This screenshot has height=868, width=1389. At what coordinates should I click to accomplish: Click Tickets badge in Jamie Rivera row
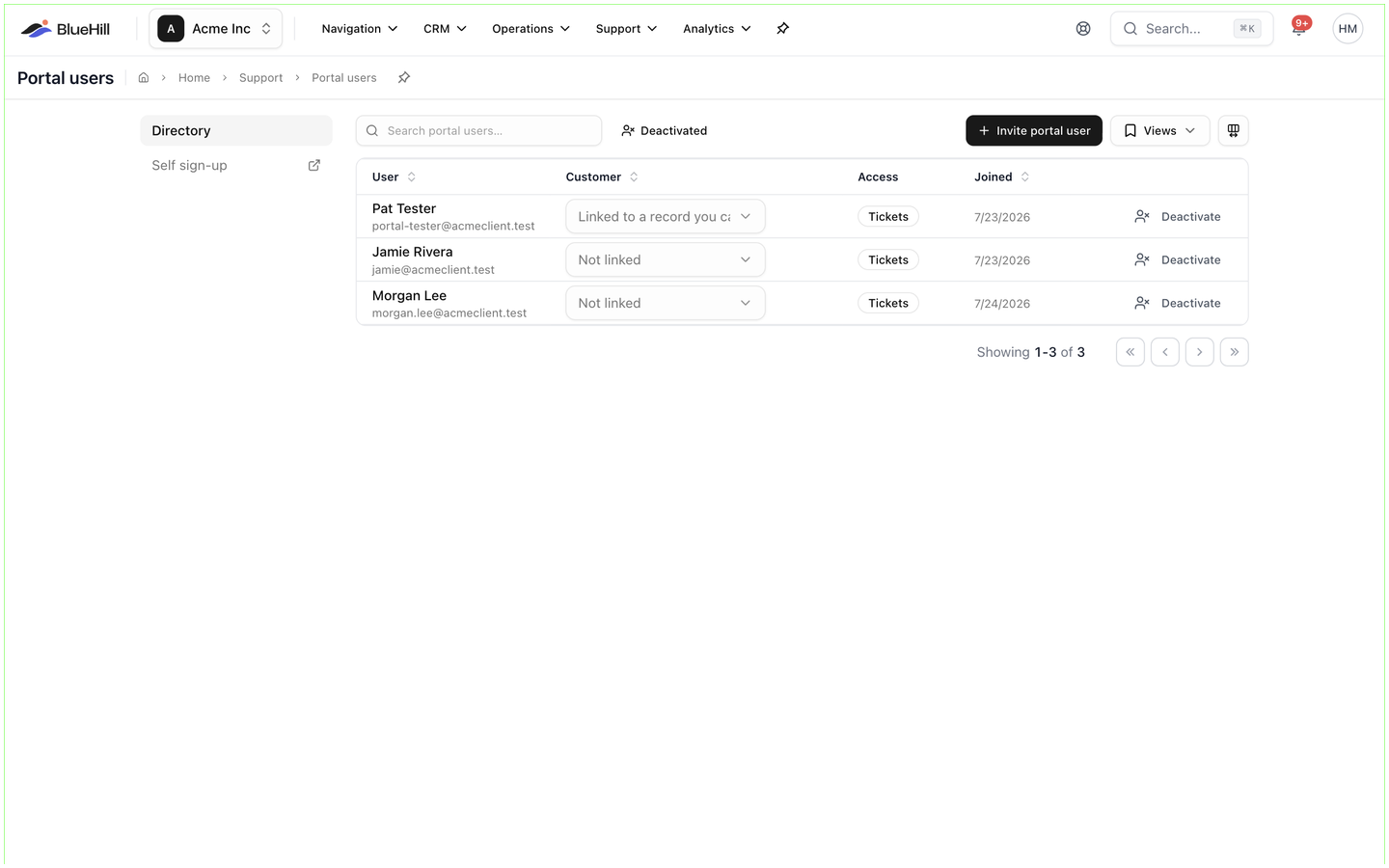point(888,260)
